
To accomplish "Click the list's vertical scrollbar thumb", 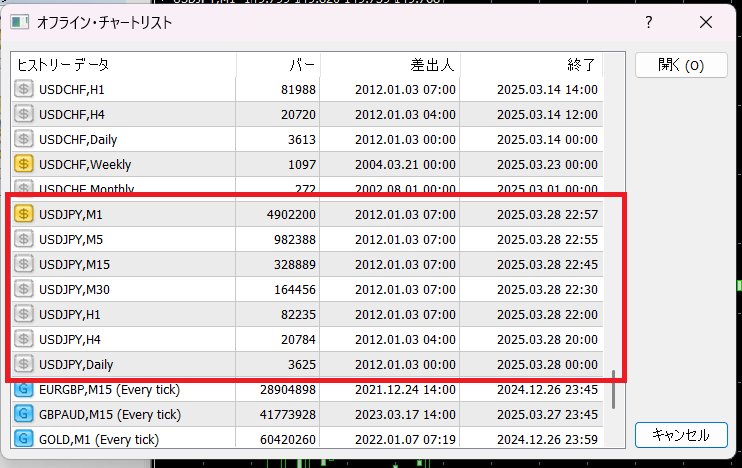I will coord(614,389).
